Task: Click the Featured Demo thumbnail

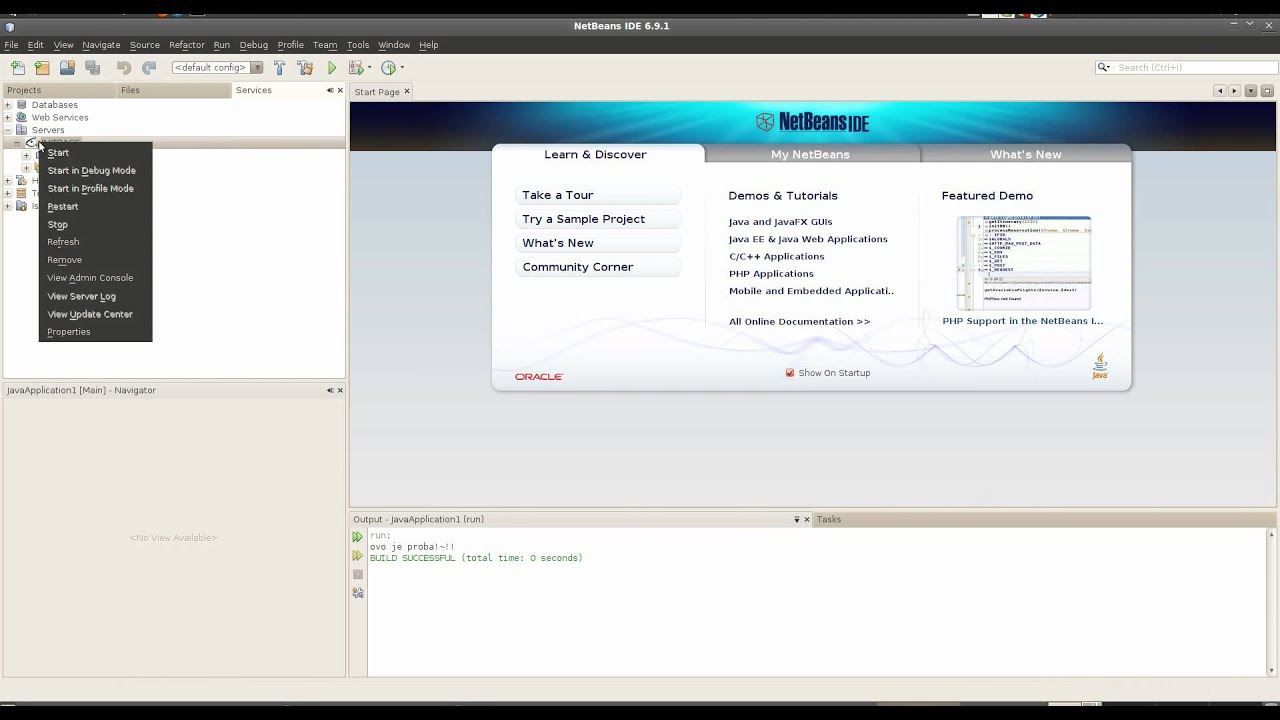Action: [1023, 262]
